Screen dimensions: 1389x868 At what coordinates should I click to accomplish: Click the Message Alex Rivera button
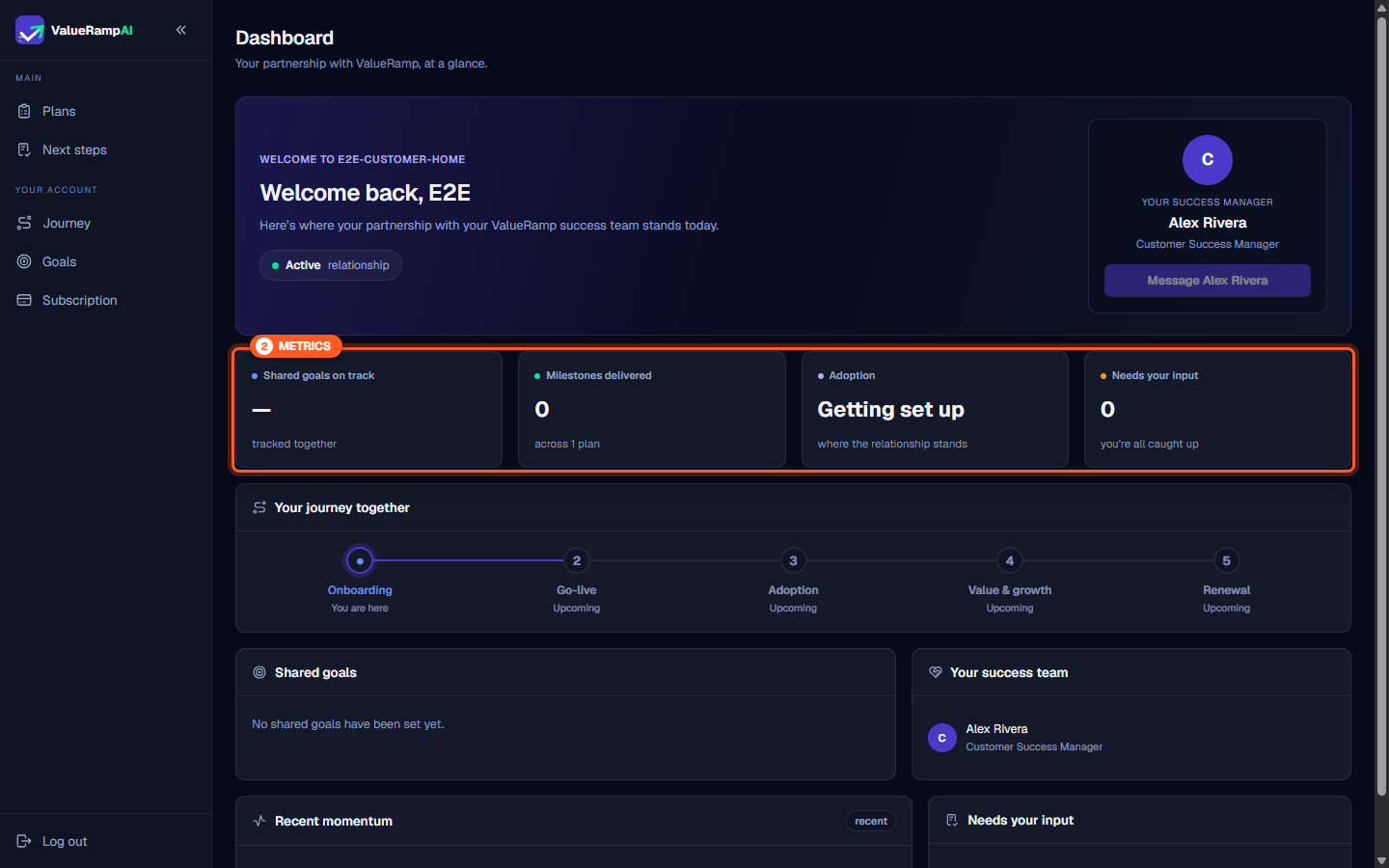pyautogui.click(x=1208, y=281)
